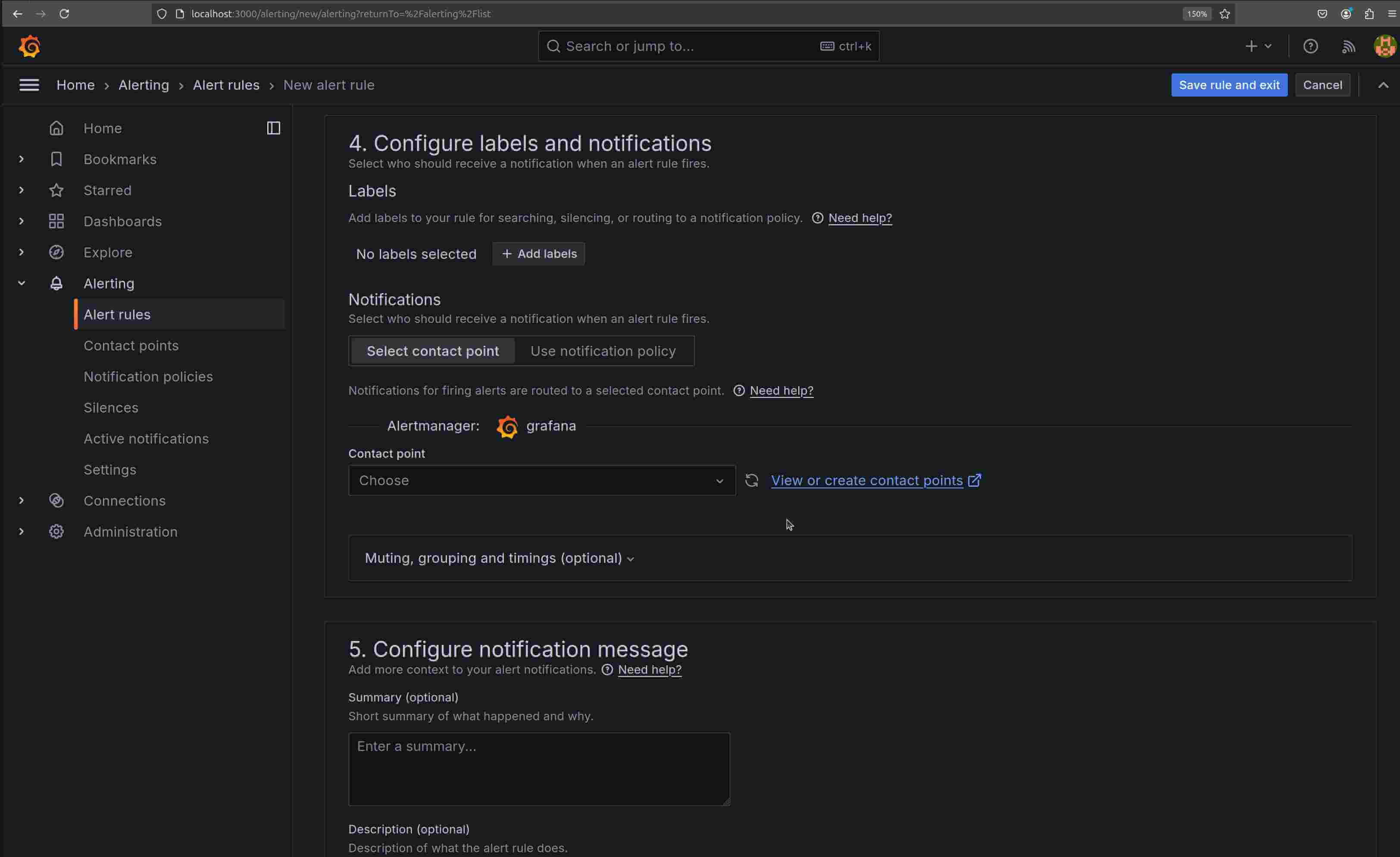Expand Muting, grouping and timings section
Image resolution: width=1400 pixels, height=857 pixels.
pos(499,558)
